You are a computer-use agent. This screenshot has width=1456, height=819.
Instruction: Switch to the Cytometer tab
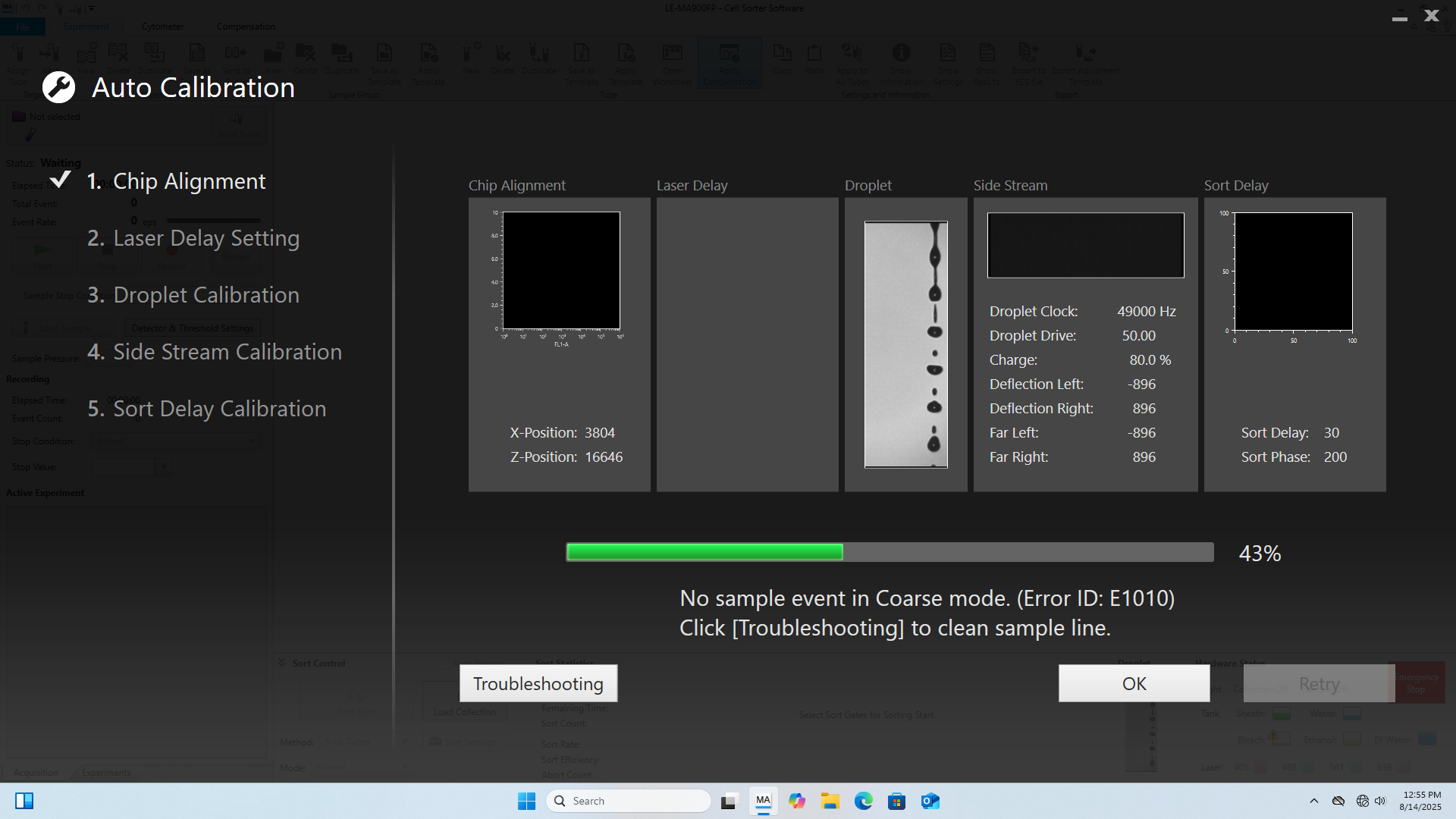(x=162, y=26)
